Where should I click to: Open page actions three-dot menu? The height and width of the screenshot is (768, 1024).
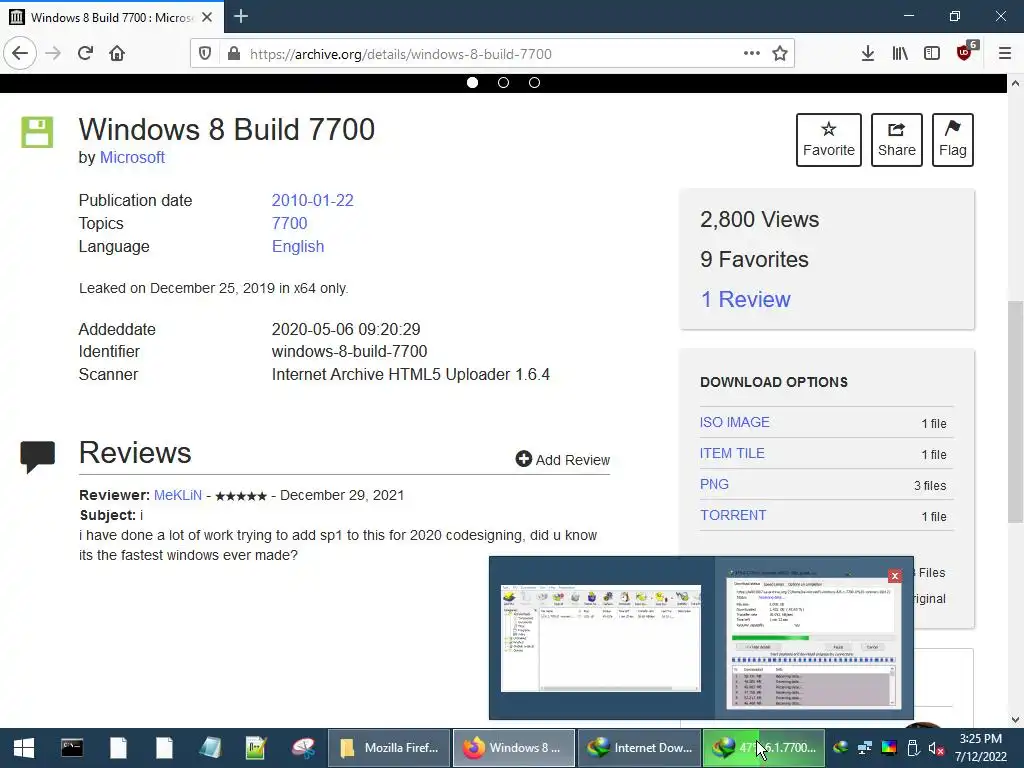(752, 54)
